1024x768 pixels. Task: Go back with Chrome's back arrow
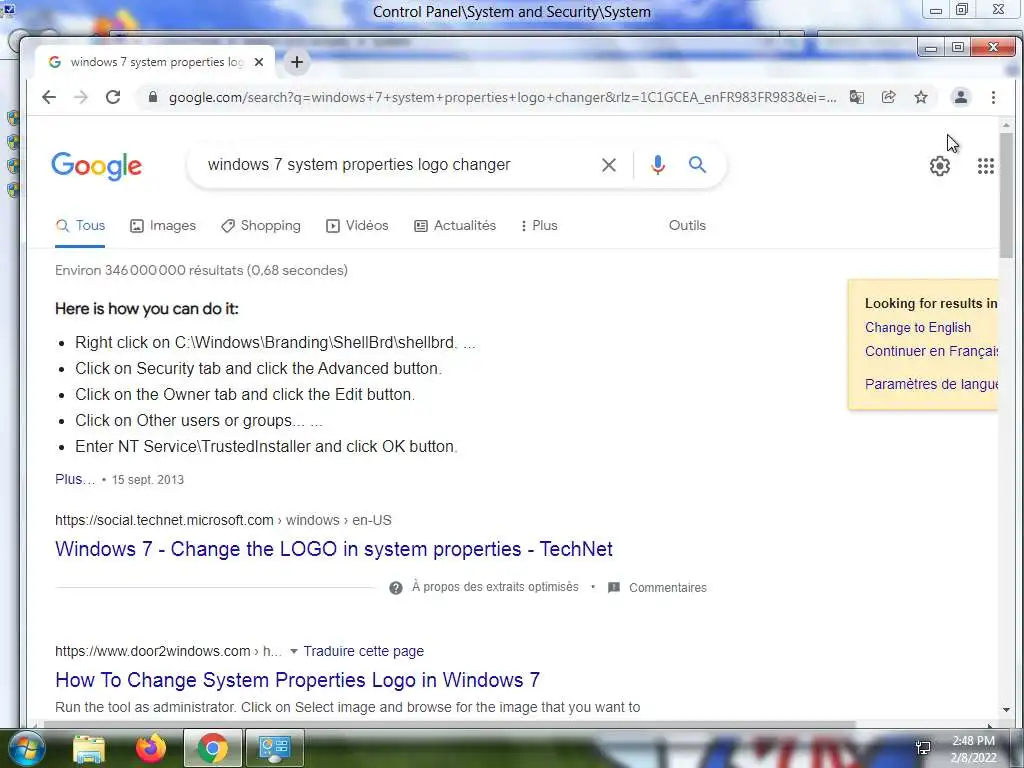point(49,97)
